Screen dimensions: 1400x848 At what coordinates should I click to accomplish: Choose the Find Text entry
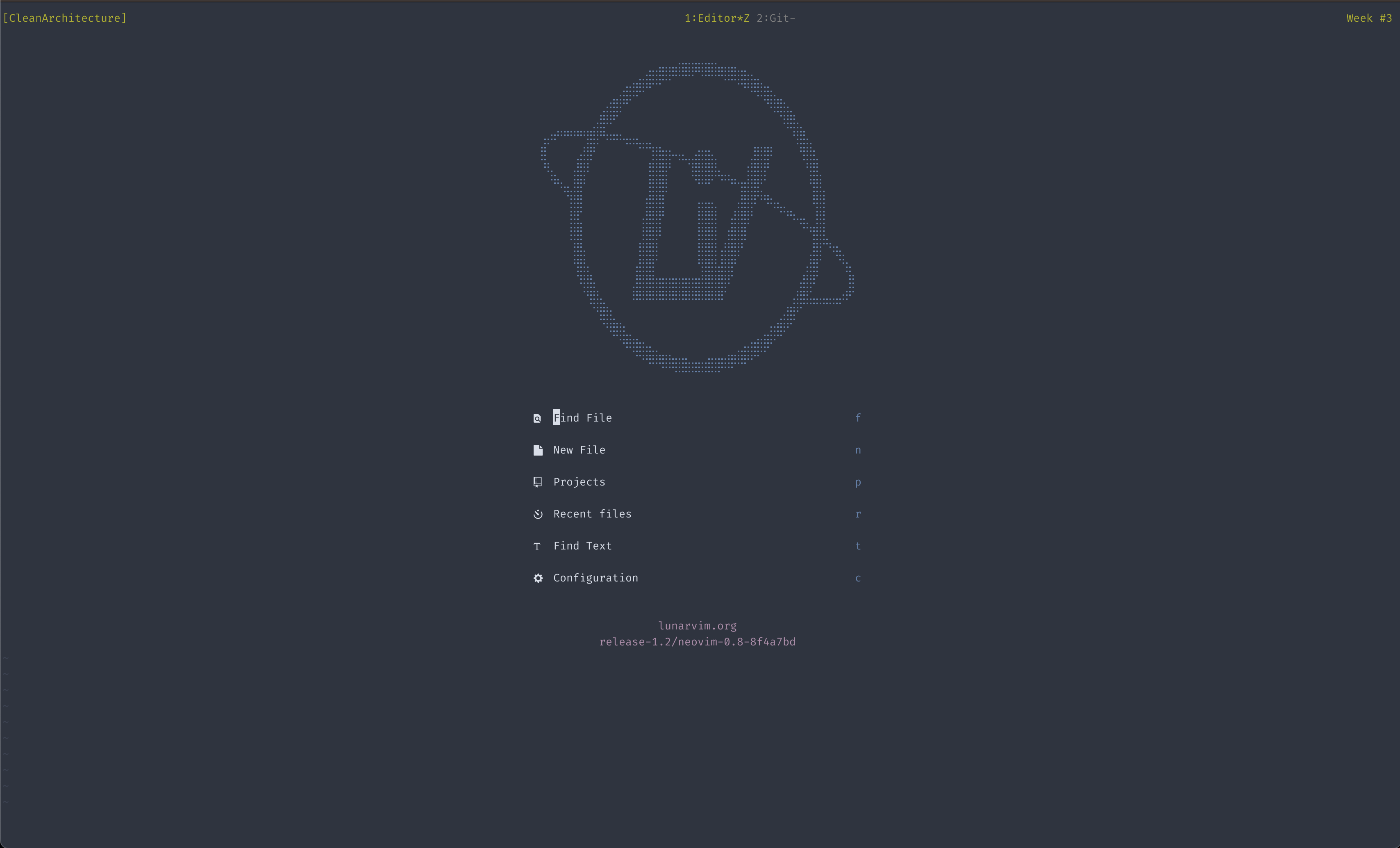(x=582, y=546)
